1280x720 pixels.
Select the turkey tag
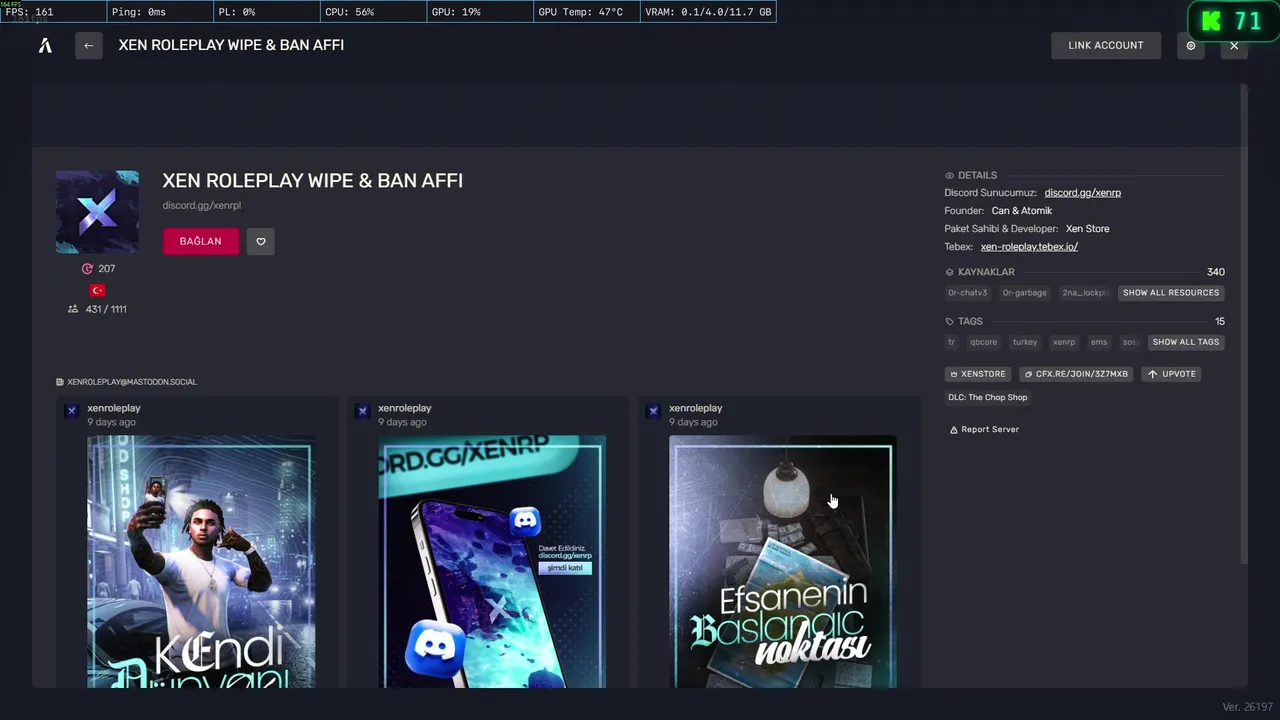(1025, 342)
